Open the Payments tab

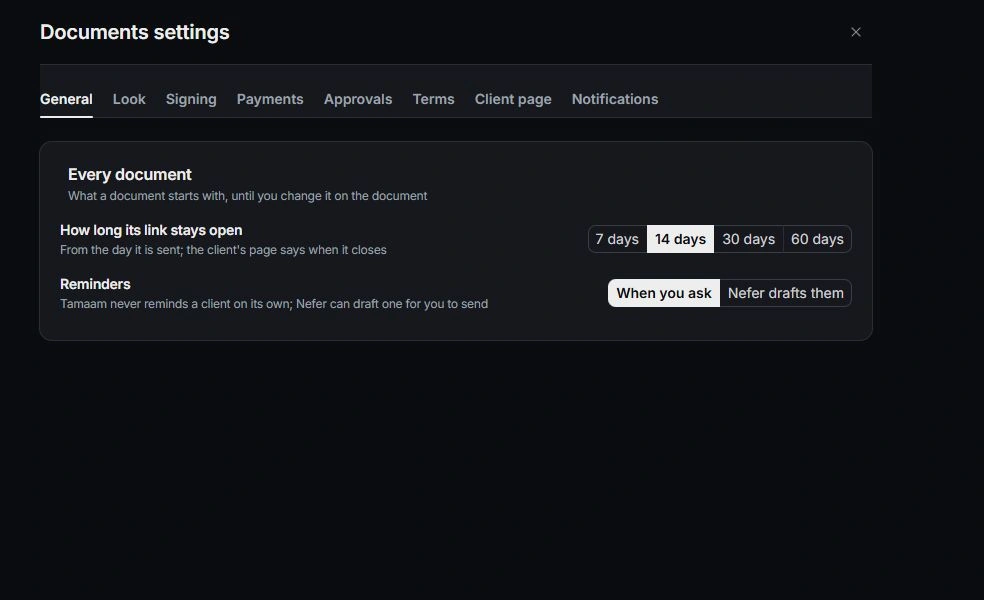pos(270,99)
